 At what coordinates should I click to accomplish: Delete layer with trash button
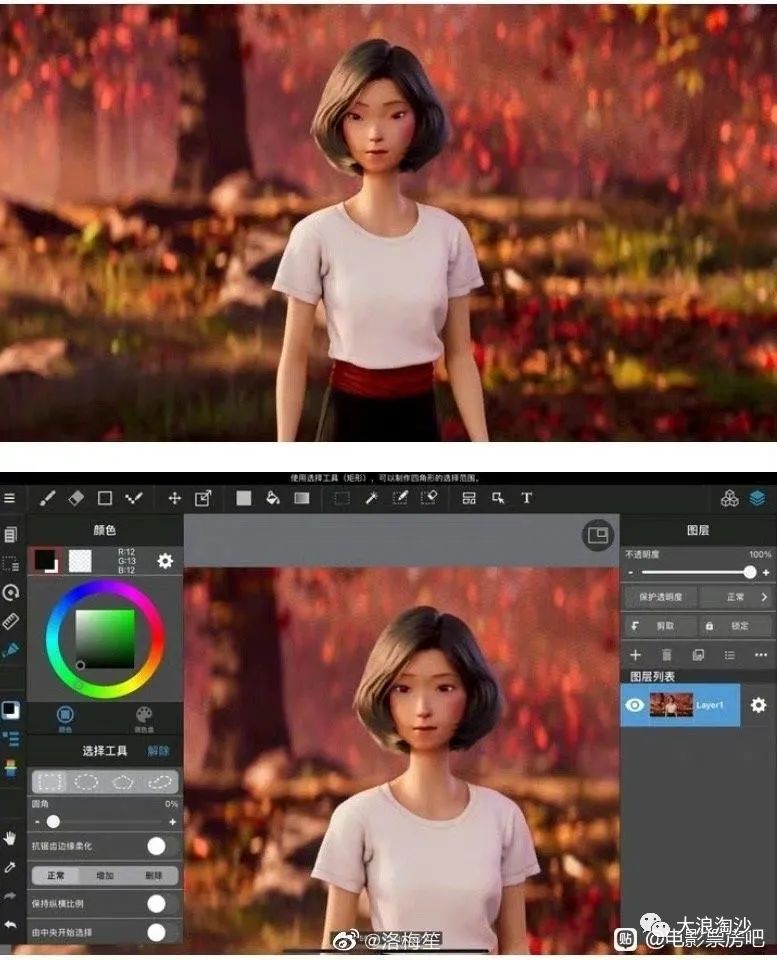coord(667,655)
